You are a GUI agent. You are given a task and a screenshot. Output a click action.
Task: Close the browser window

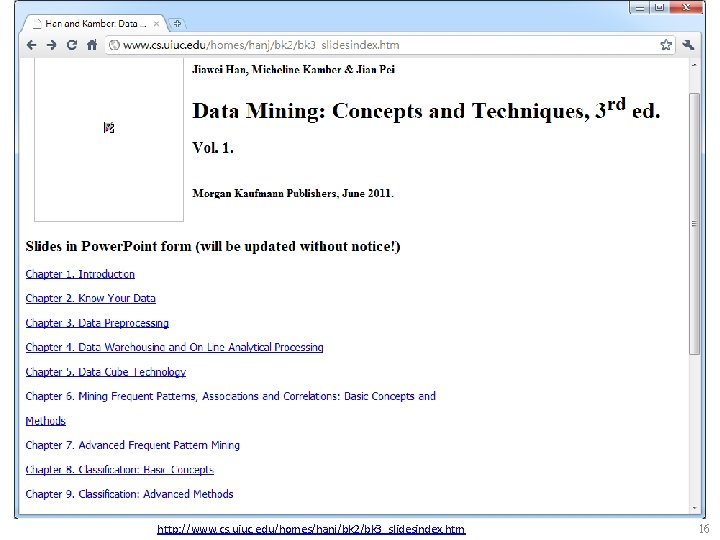coord(686,7)
